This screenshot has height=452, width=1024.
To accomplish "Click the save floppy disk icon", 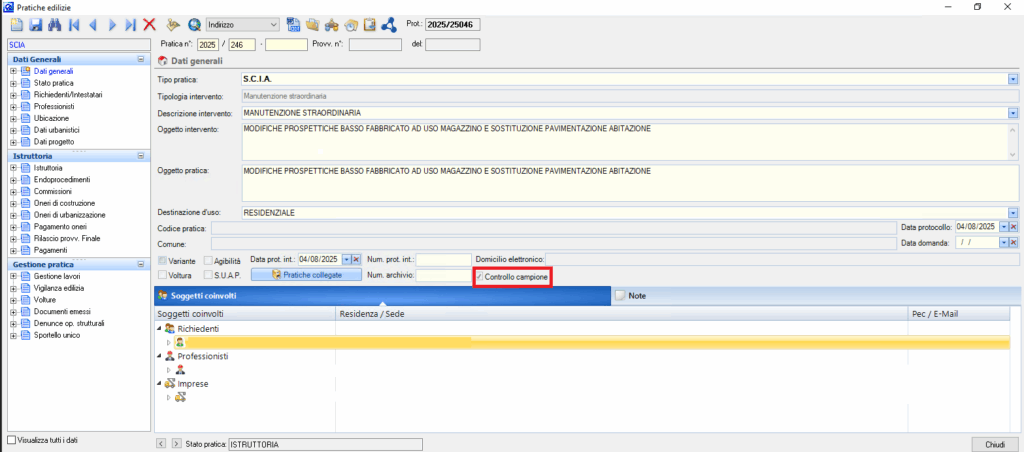I will 34,24.
